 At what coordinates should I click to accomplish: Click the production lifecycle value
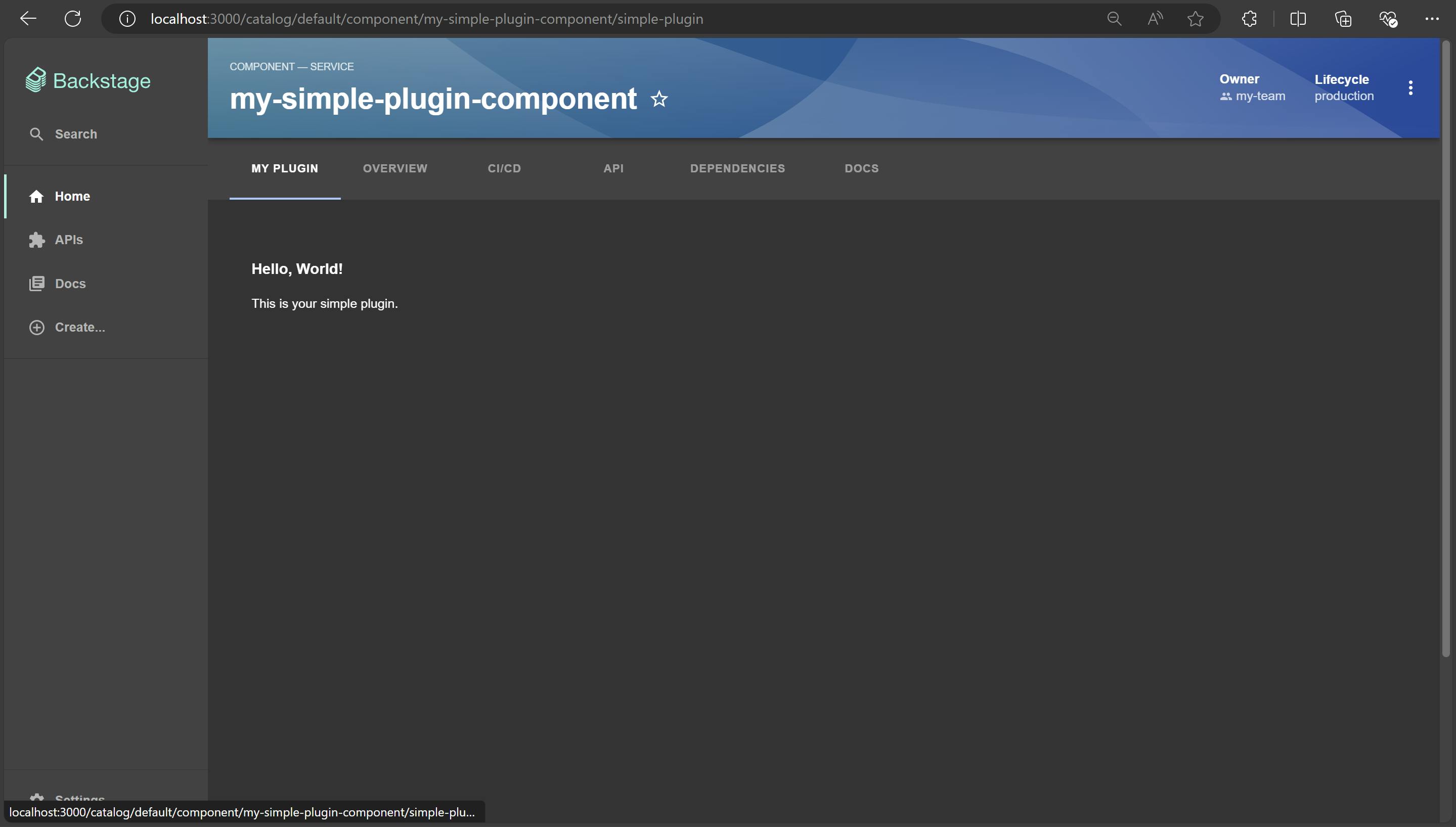[1344, 96]
